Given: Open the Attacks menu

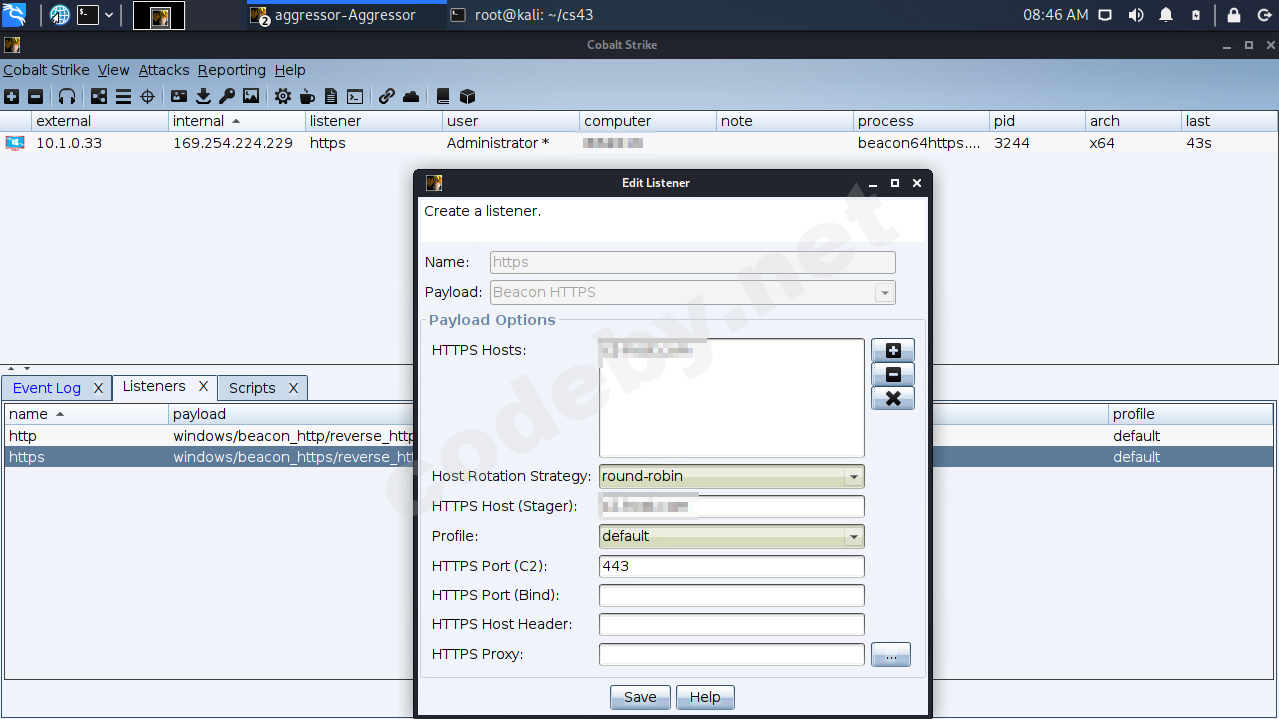Looking at the screenshot, I should [164, 70].
